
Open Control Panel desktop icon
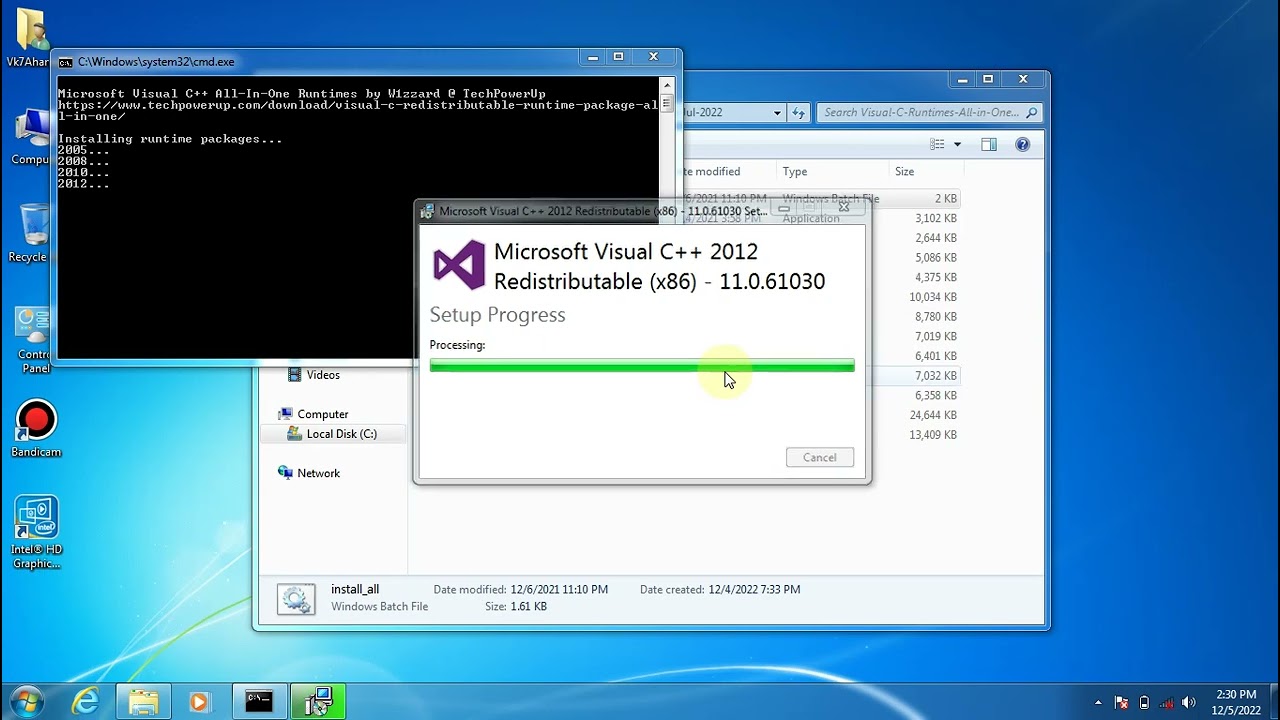point(33,340)
